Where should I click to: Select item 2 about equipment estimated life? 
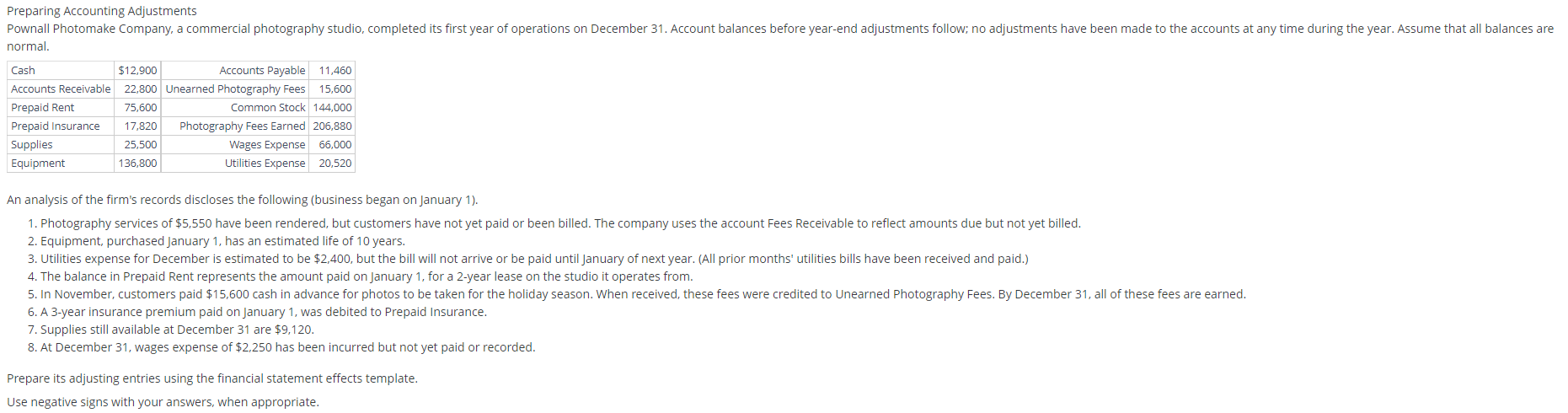pyautogui.click(x=216, y=241)
